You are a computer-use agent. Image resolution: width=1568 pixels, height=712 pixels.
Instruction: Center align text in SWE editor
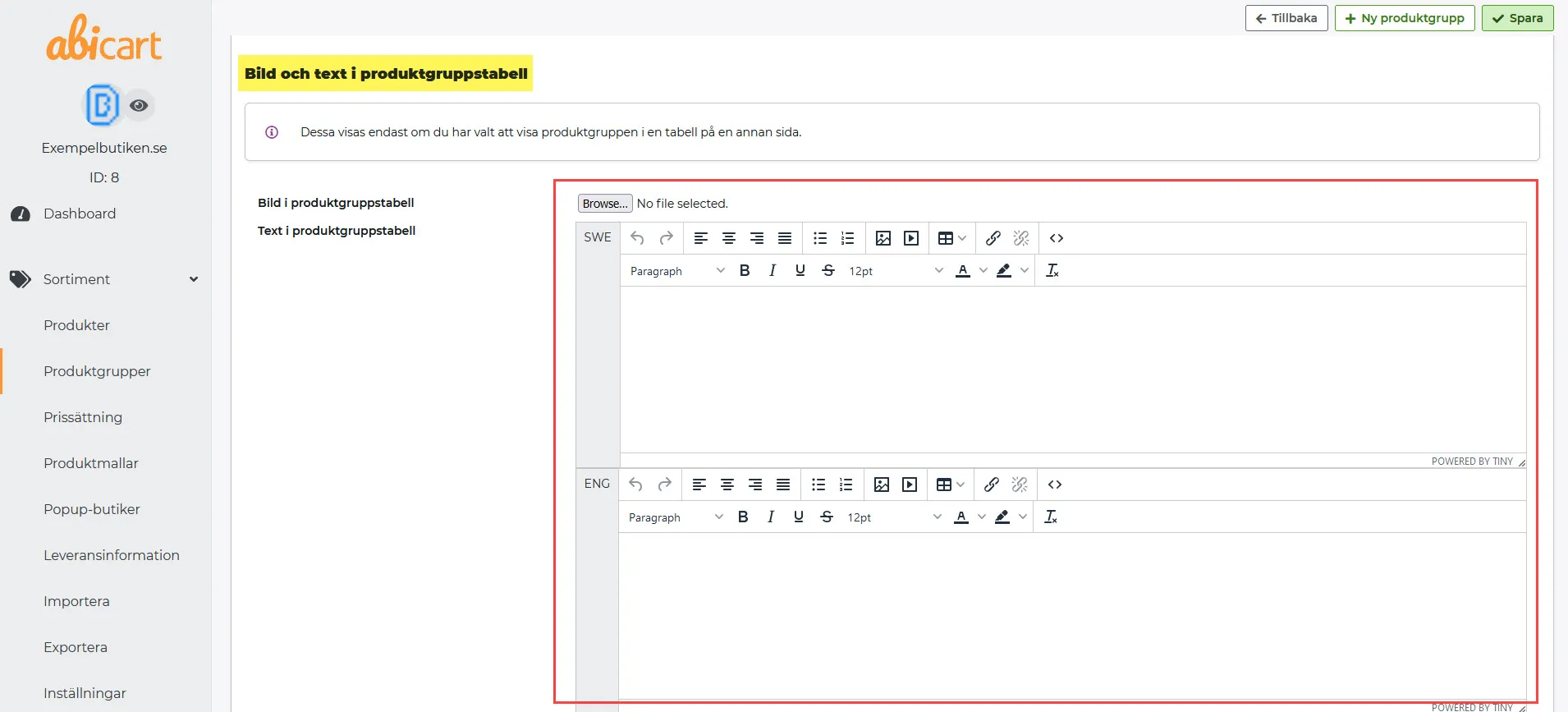tap(729, 238)
